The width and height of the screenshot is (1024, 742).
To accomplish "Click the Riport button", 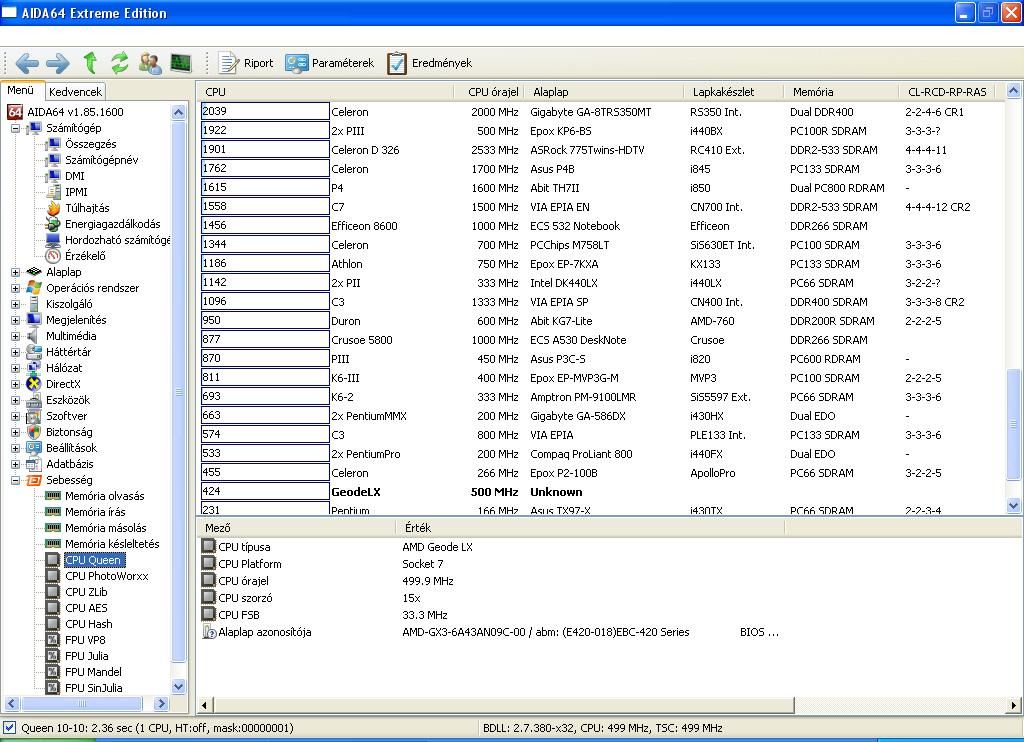I will pyautogui.click(x=246, y=63).
